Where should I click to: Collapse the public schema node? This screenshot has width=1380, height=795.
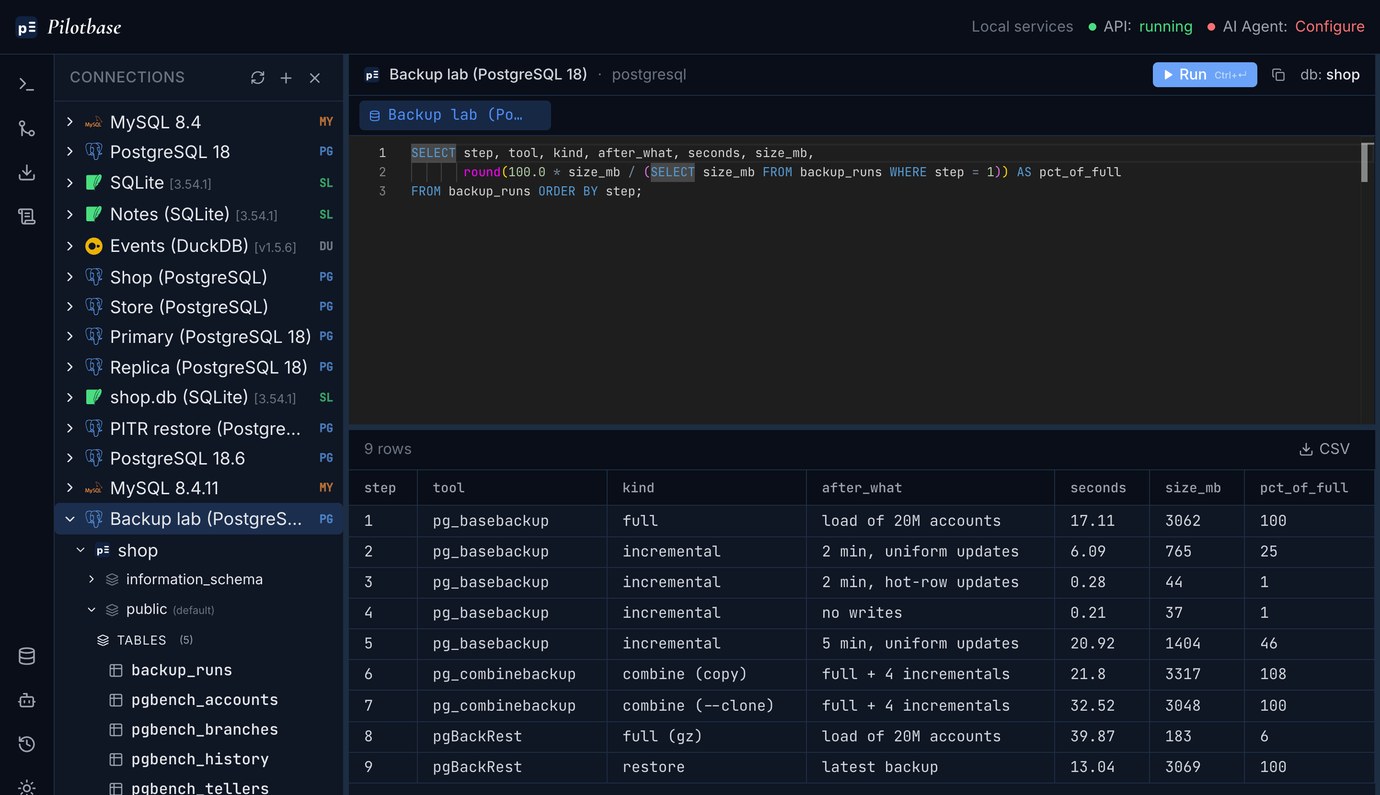(x=91, y=610)
